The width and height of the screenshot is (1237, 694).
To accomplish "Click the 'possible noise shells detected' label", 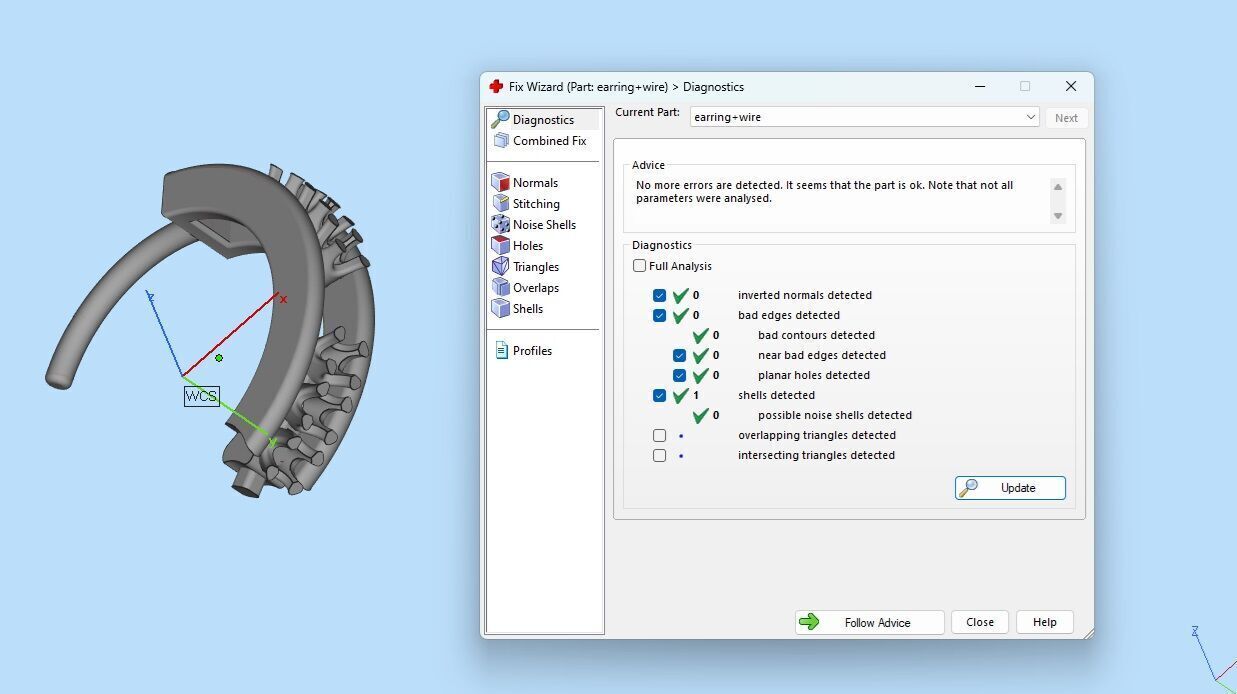I will pyautogui.click(x=835, y=415).
